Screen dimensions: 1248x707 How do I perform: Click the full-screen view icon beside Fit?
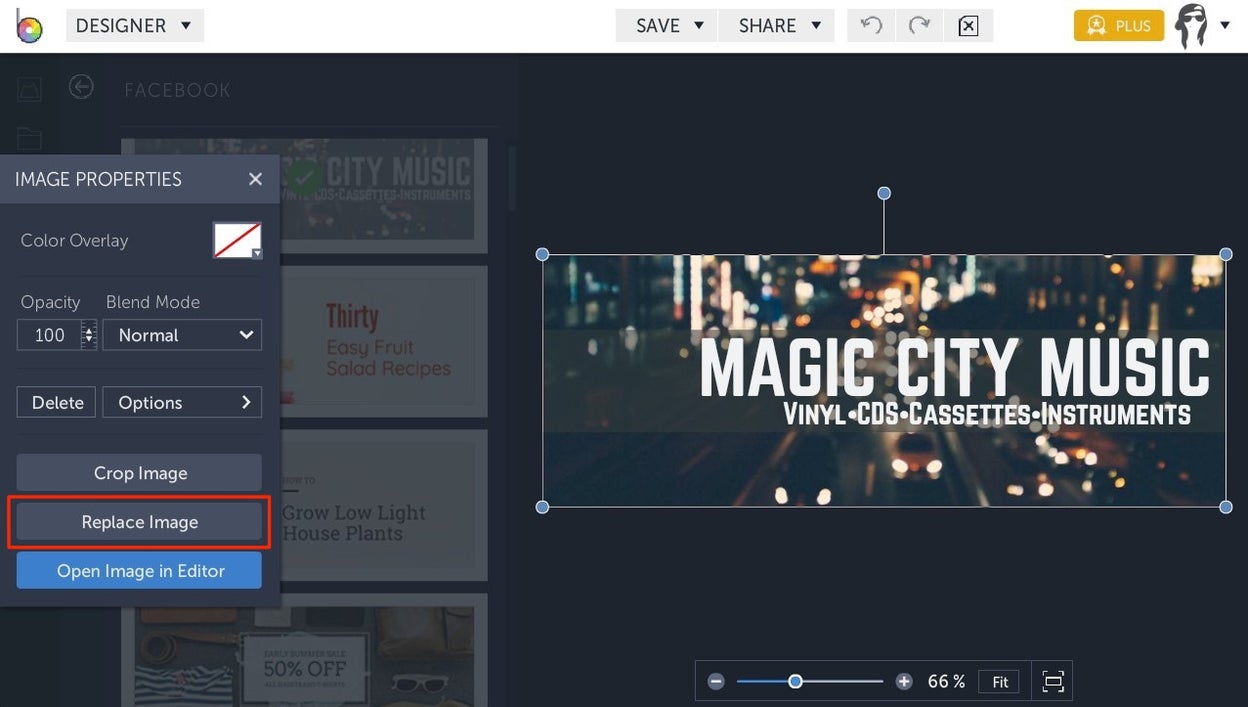click(x=1052, y=681)
